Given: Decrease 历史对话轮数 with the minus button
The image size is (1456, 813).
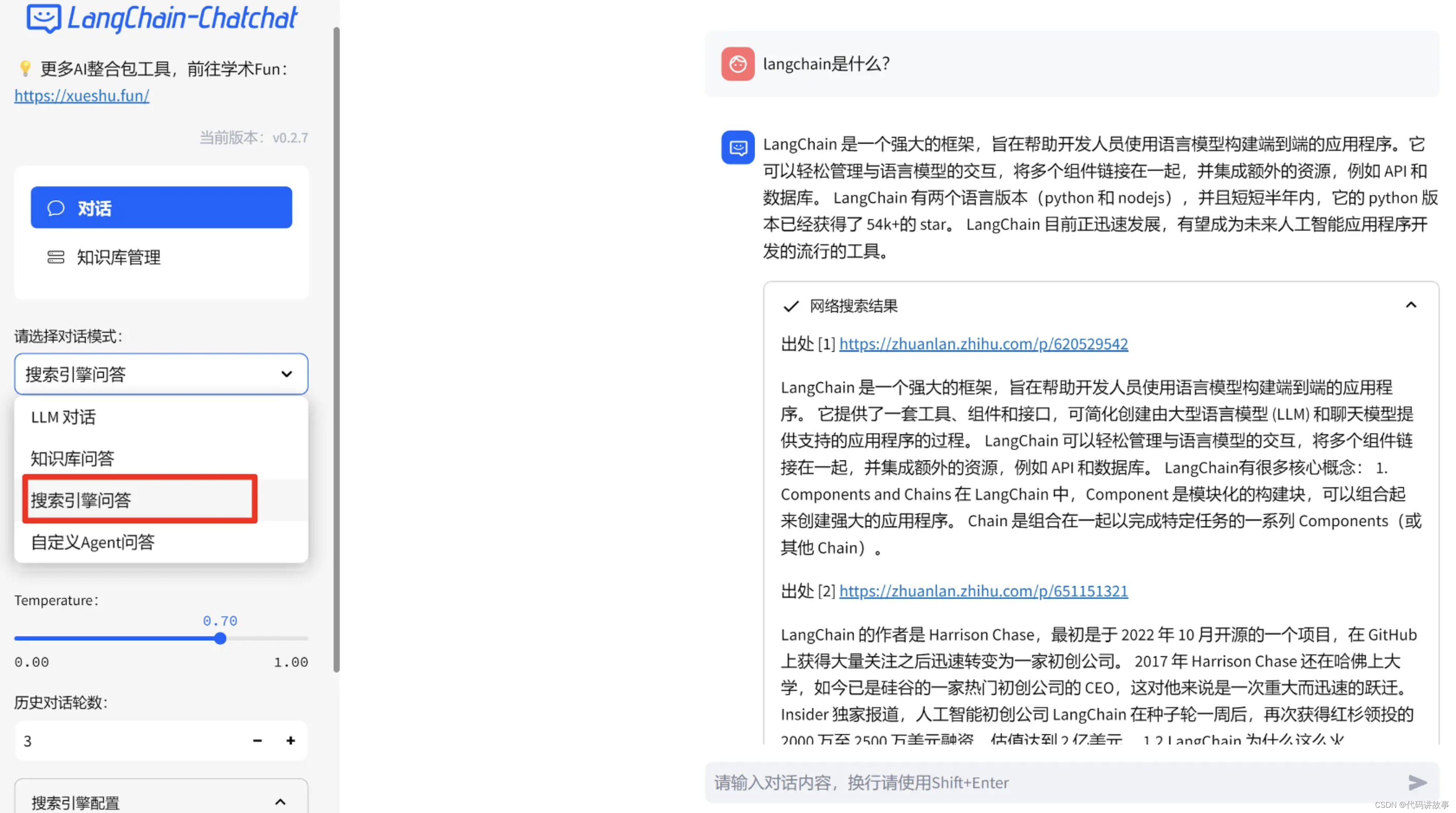Looking at the screenshot, I should (x=257, y=740).
